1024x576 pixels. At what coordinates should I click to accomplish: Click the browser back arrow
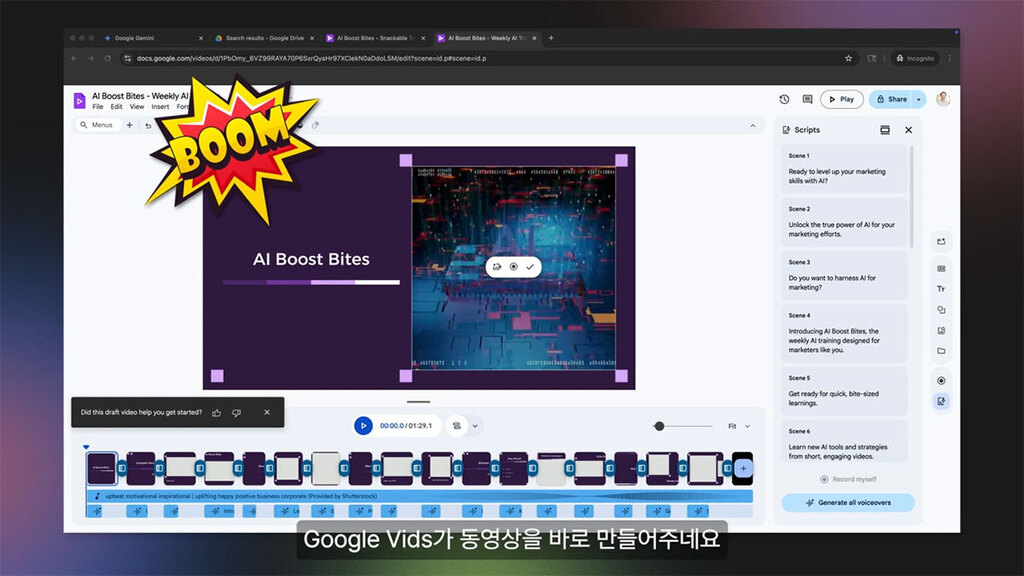[x=74, y=58]
